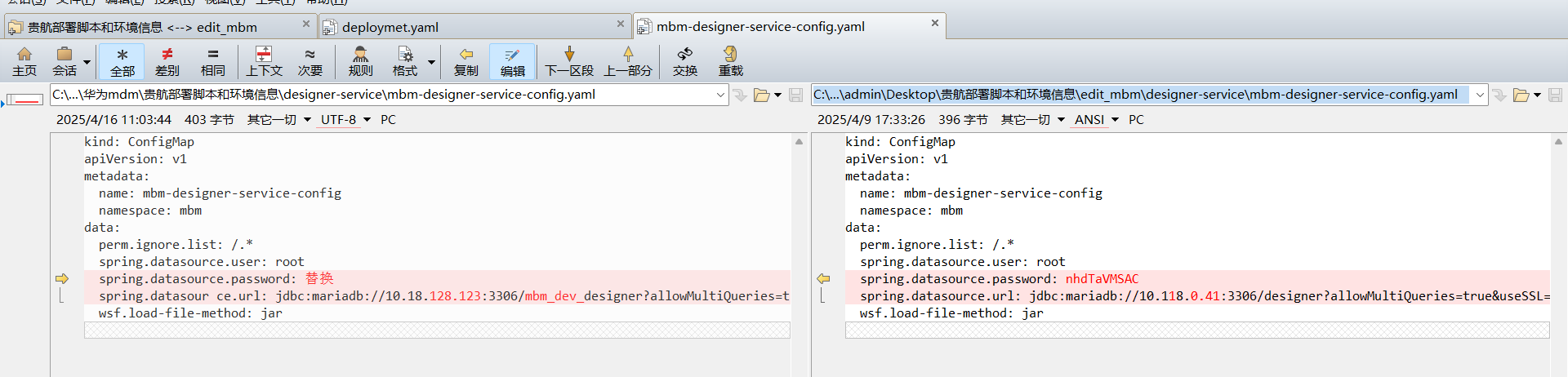Toggle the 差别 (Differences) display filter
This screenshot has width=1568, height=377.
167,61
